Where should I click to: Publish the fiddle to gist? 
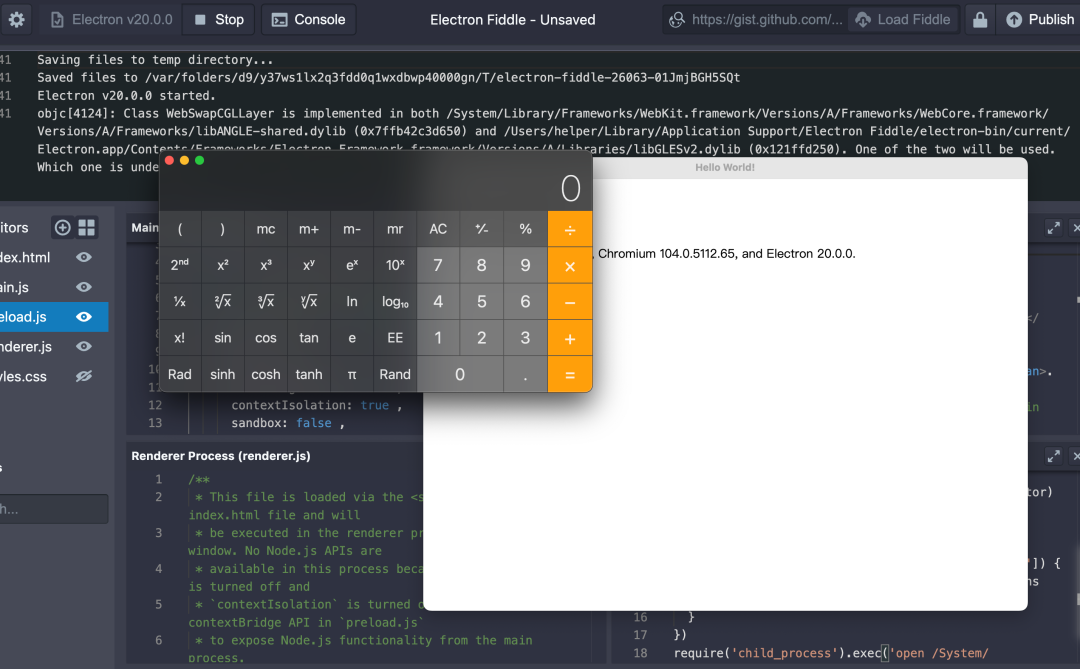[1039, 19]
